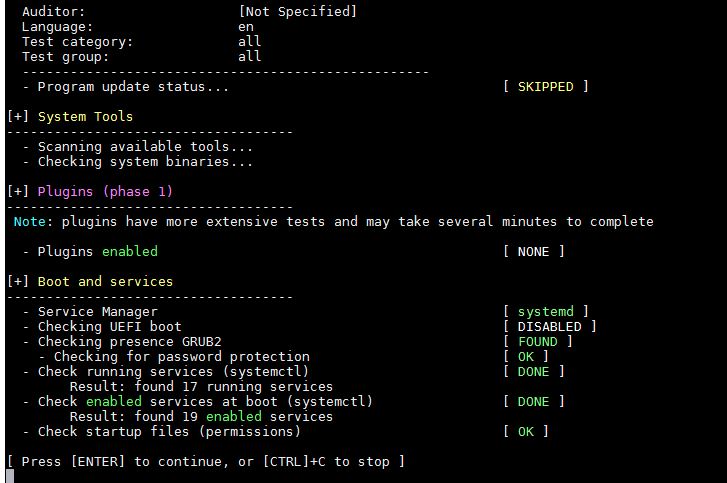Click the [+] marker beside System Tools

(x=18, y=117)
